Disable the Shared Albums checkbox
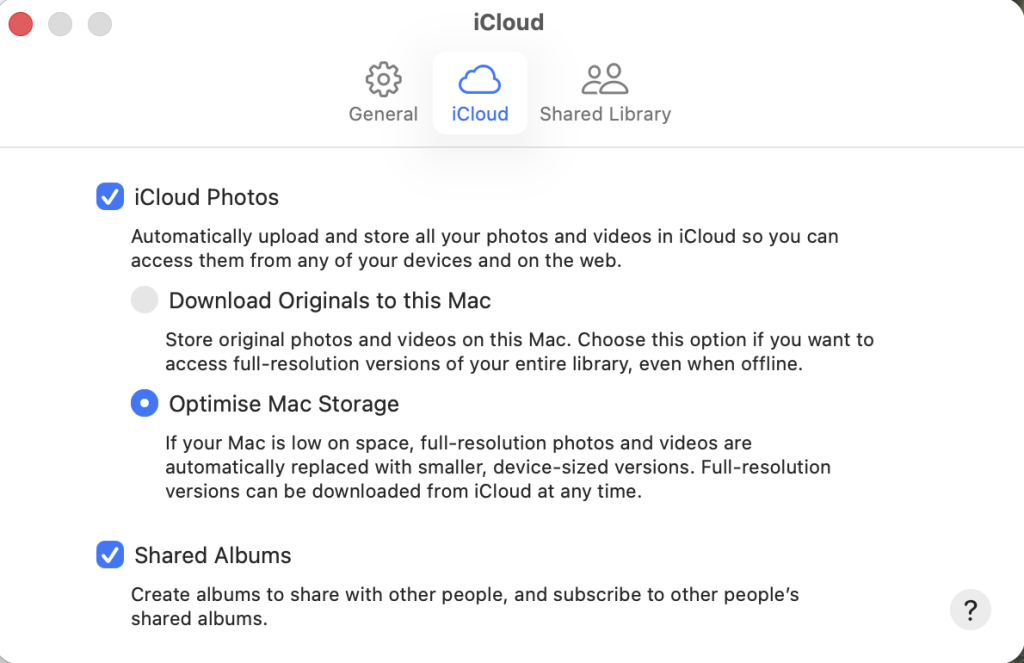Image resolution: width=1024 pixels, height=663 pixels. (110, 555)
